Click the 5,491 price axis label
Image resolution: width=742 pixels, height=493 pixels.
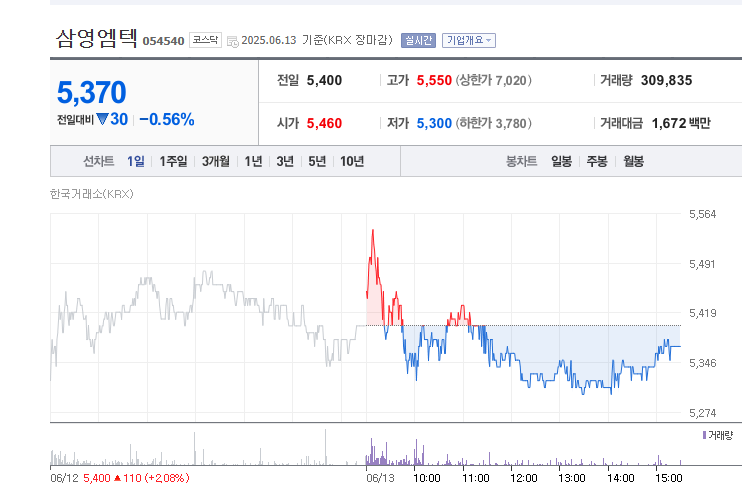pyautogui.click(x=703, y=264)
